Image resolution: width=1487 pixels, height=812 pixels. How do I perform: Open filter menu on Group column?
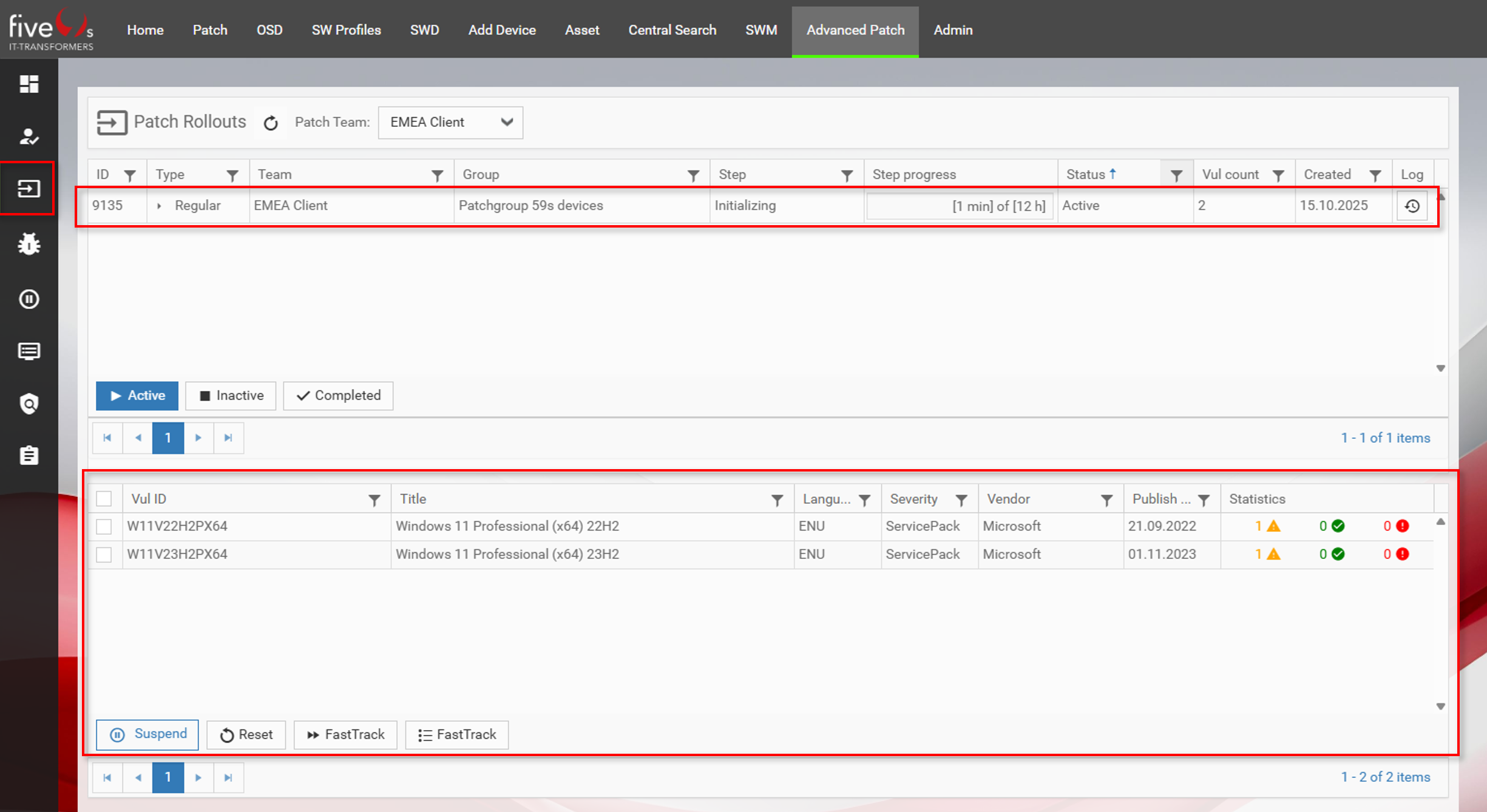click(693, 176)
